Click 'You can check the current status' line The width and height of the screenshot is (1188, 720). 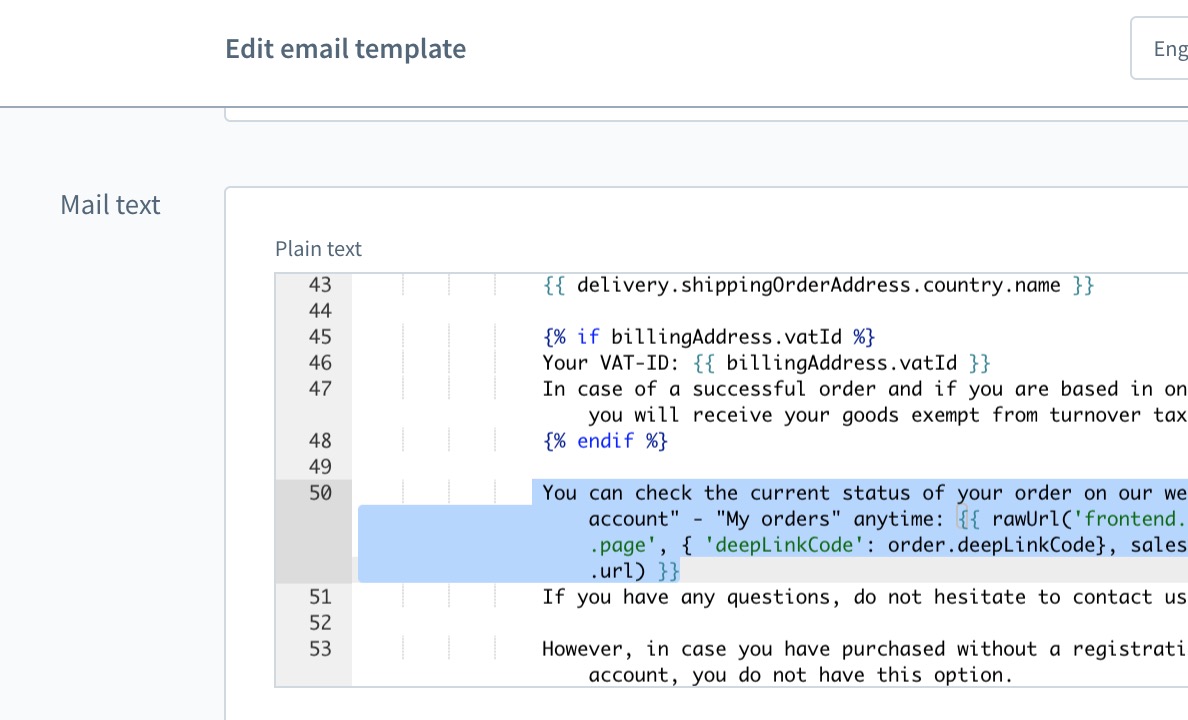click(x=864, y=493)
